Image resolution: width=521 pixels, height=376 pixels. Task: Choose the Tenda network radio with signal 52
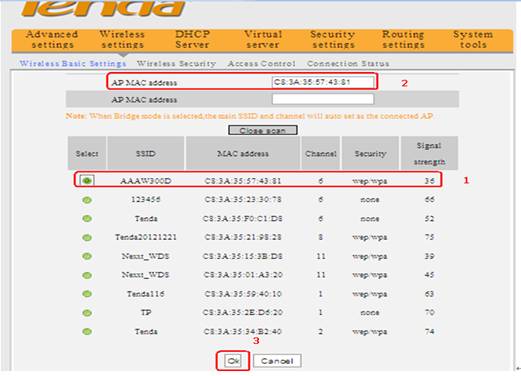click(87, 219)
